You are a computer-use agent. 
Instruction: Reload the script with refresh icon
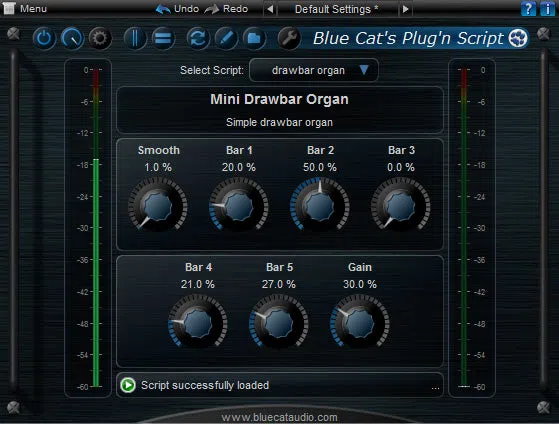pyautogui.click(x=198, y=38)
